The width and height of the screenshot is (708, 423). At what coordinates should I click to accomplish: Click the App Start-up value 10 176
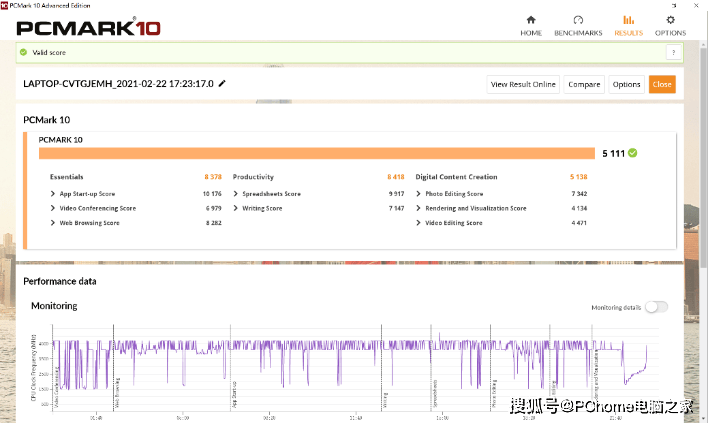[x=212, y=194]
